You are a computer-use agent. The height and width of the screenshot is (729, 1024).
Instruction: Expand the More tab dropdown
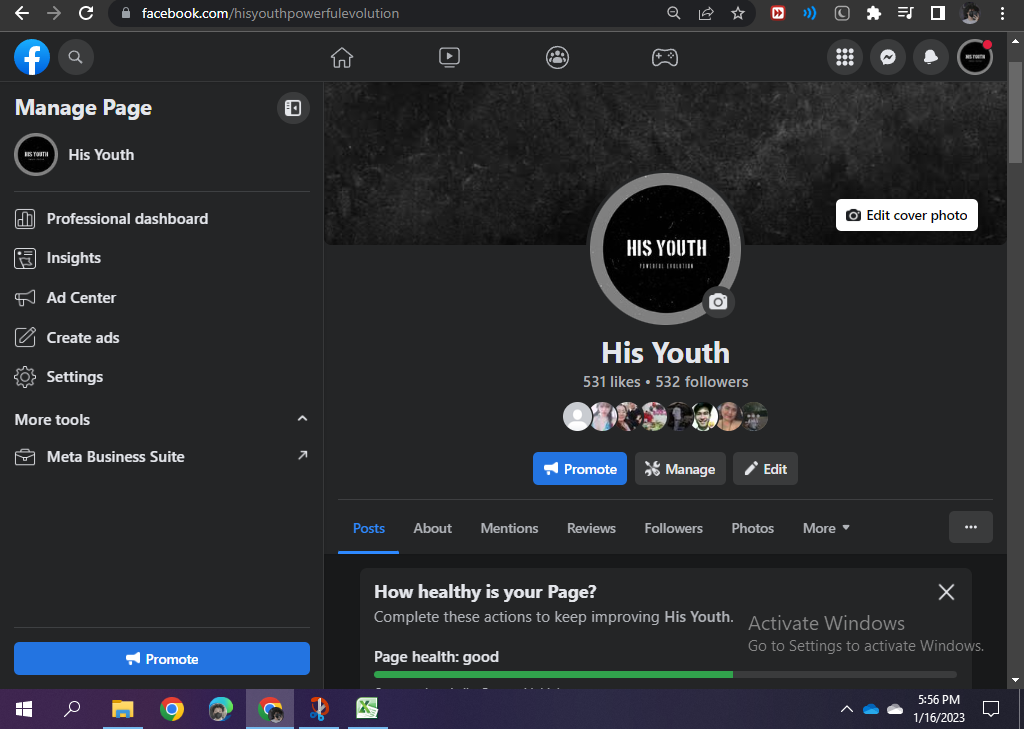[x=826, y=528]
